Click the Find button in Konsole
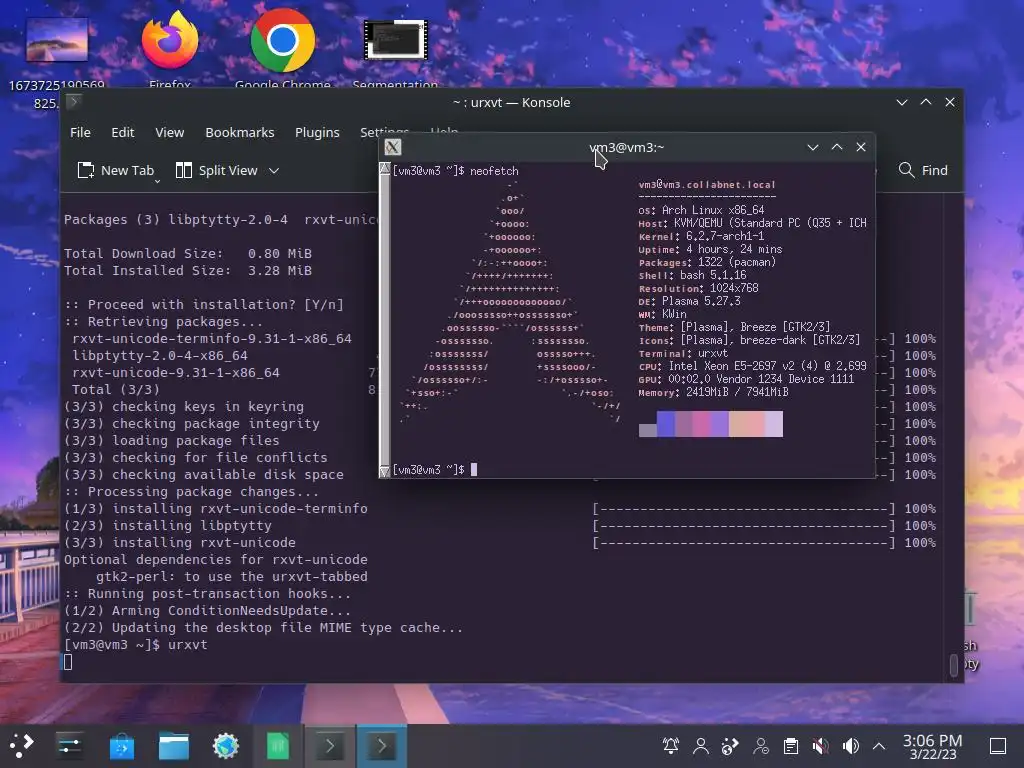The image size is (1024, 768). (x=923, y=170)
